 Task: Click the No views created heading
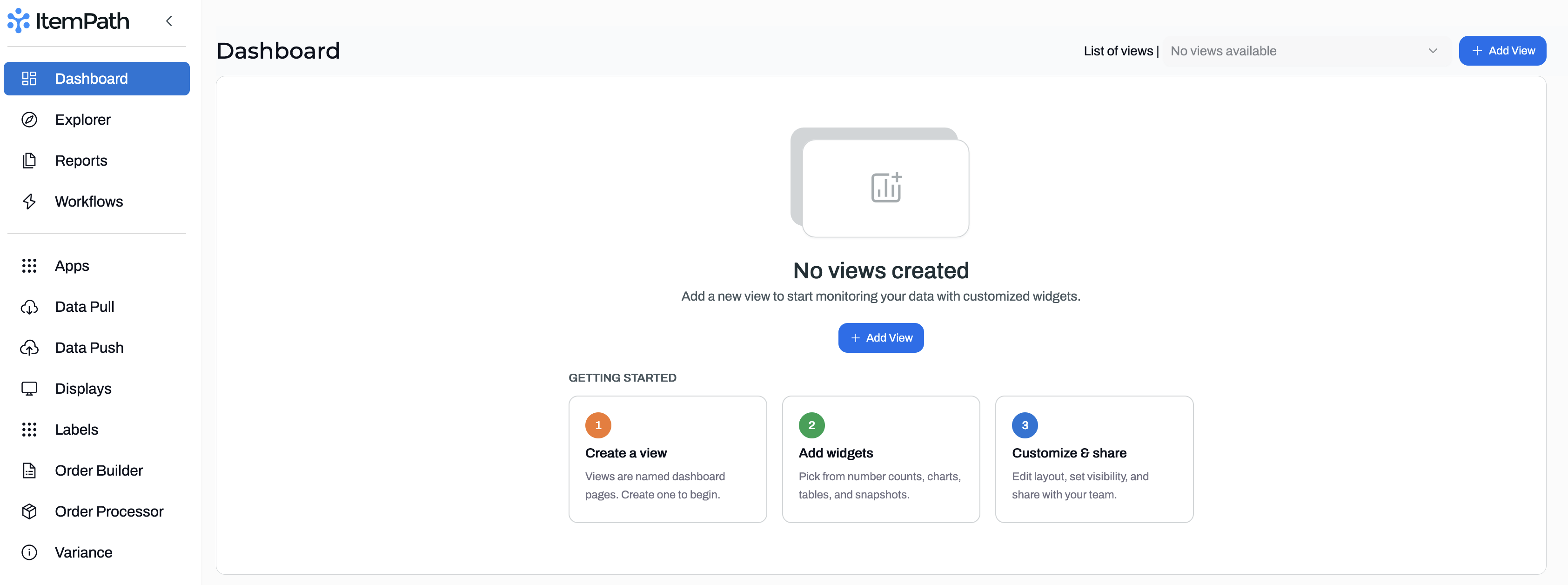coord(881,270)
